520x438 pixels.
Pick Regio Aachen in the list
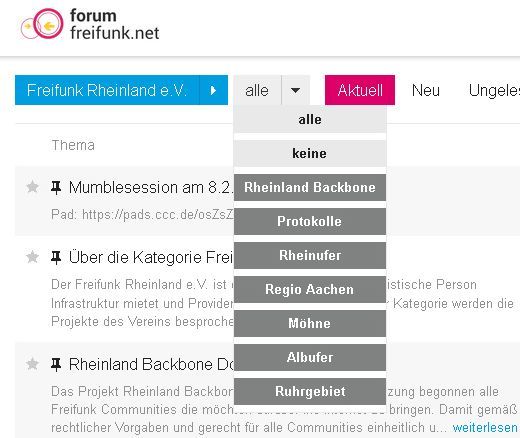(310, 289)
